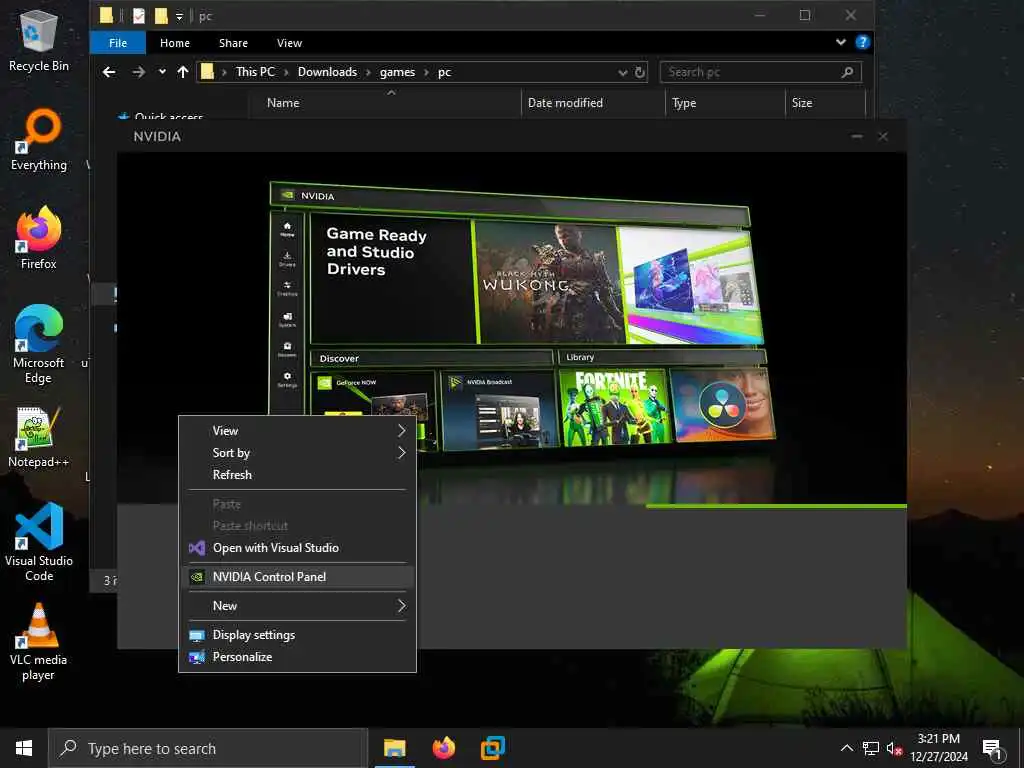Open Display settings from context menu

tap(298, 635)
